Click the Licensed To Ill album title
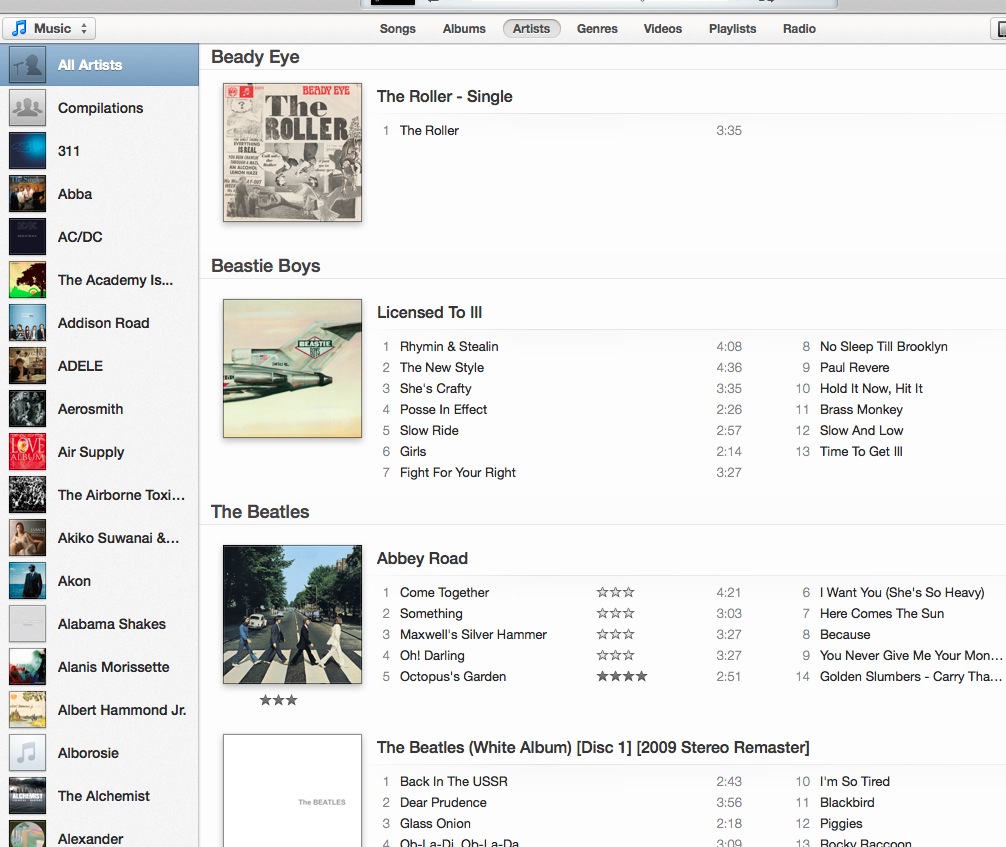Viewport: 1006px width, 847px height. click(x=429, y=312)
